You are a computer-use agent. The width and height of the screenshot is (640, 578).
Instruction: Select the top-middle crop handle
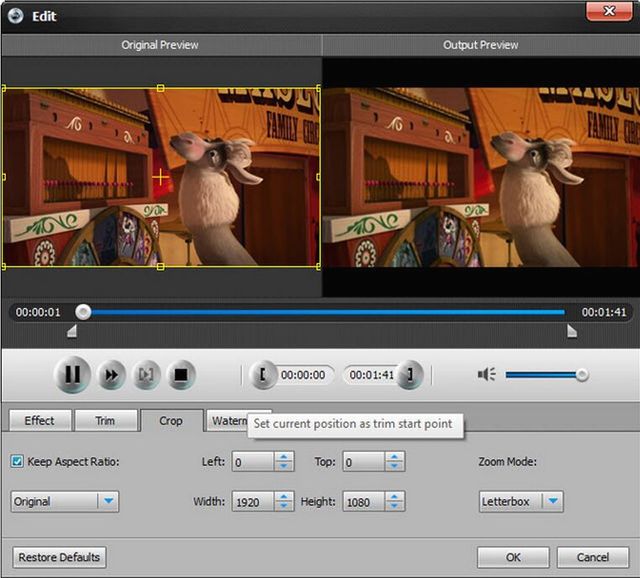160,88
